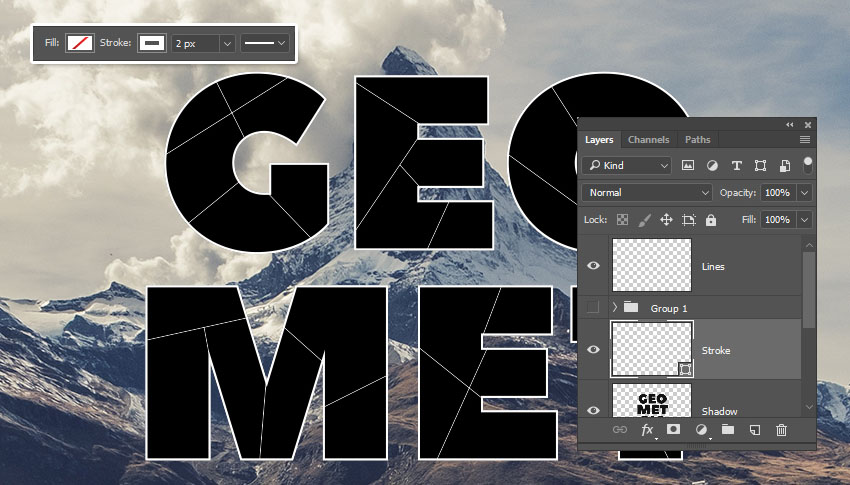The image size is (850, 485).
Task: Add a layer mask
Action: (x=673, y=429)
